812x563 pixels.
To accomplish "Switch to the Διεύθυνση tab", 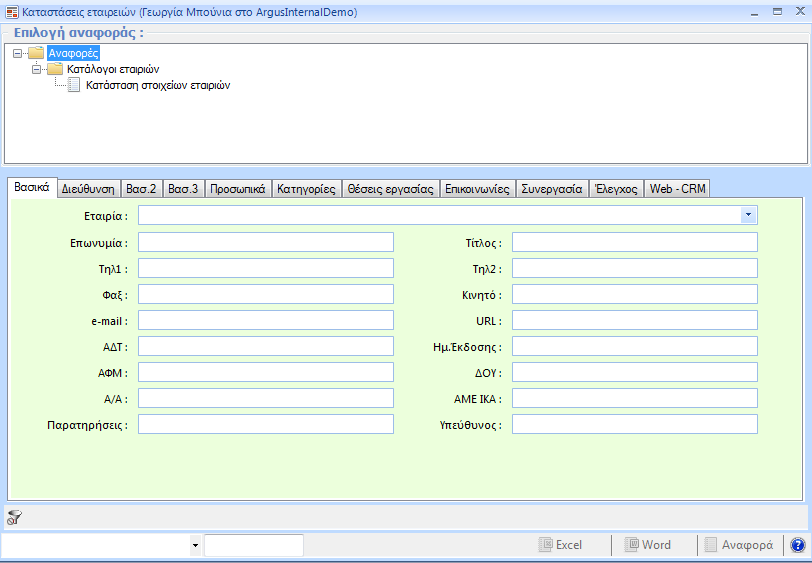I will click(x=89, y=188).
